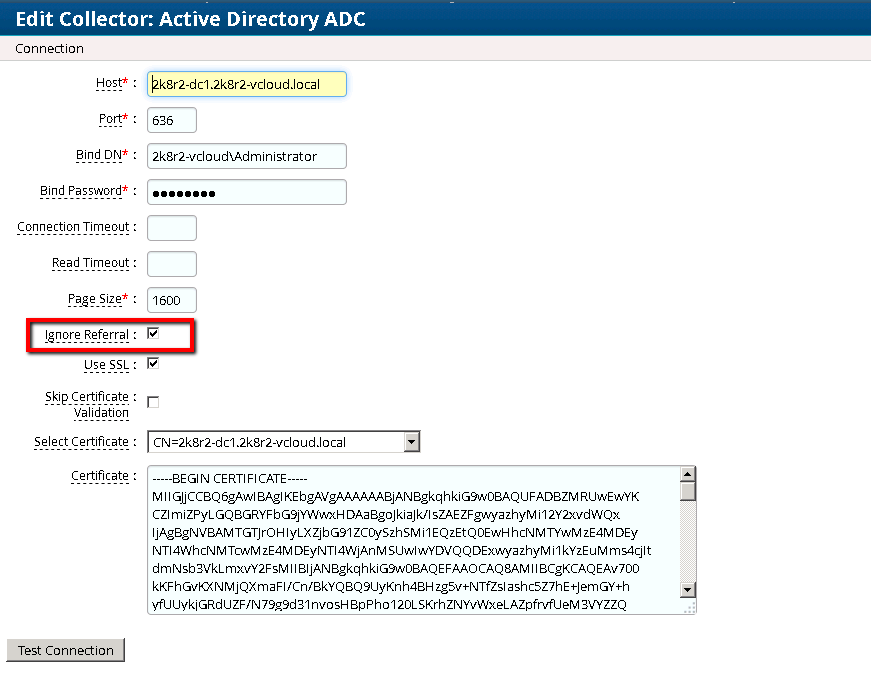Select the Connection Timeout field
The image size is (871, 692).
click(x=170, y=227)
